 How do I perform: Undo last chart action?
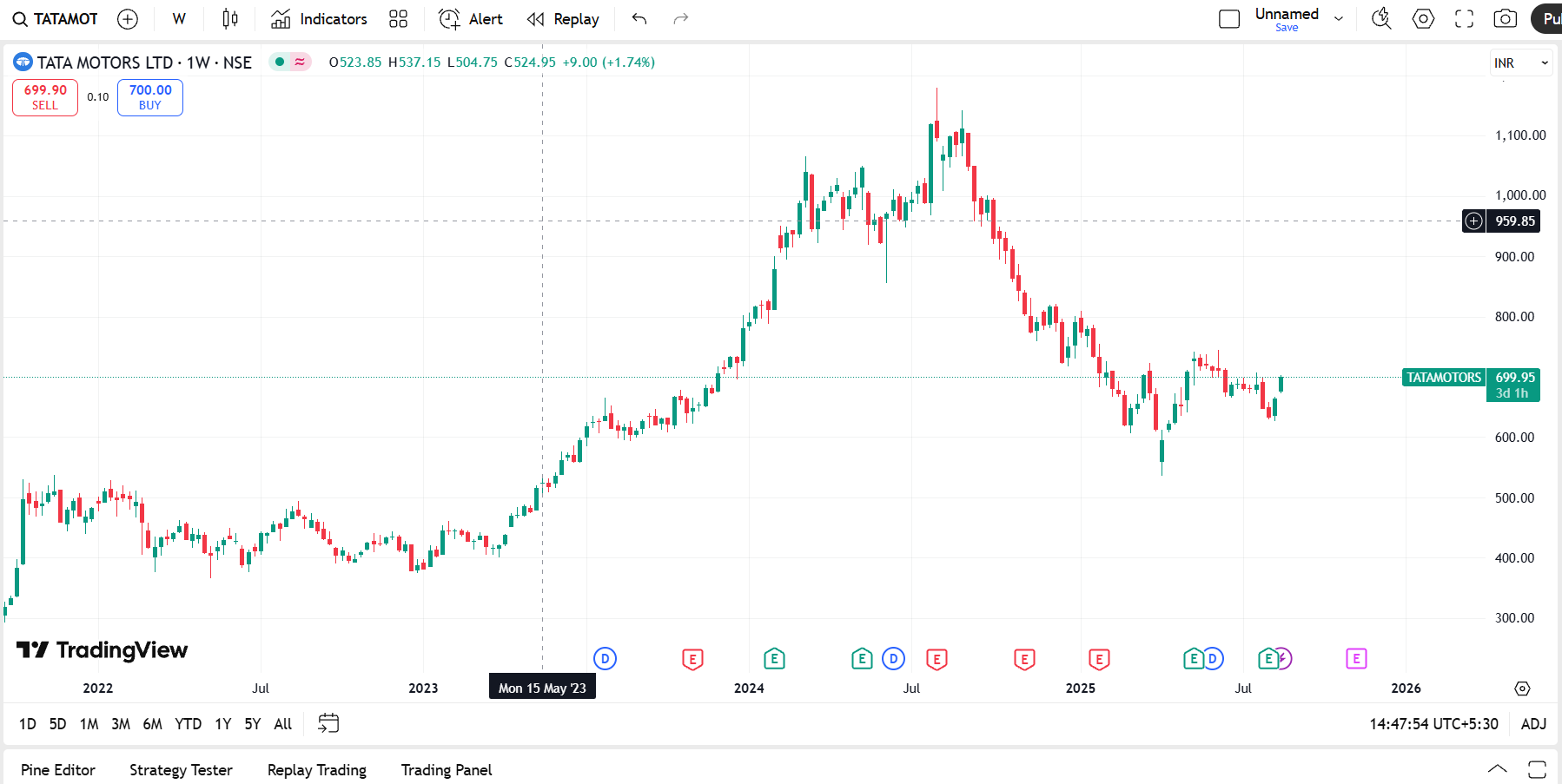639,19
